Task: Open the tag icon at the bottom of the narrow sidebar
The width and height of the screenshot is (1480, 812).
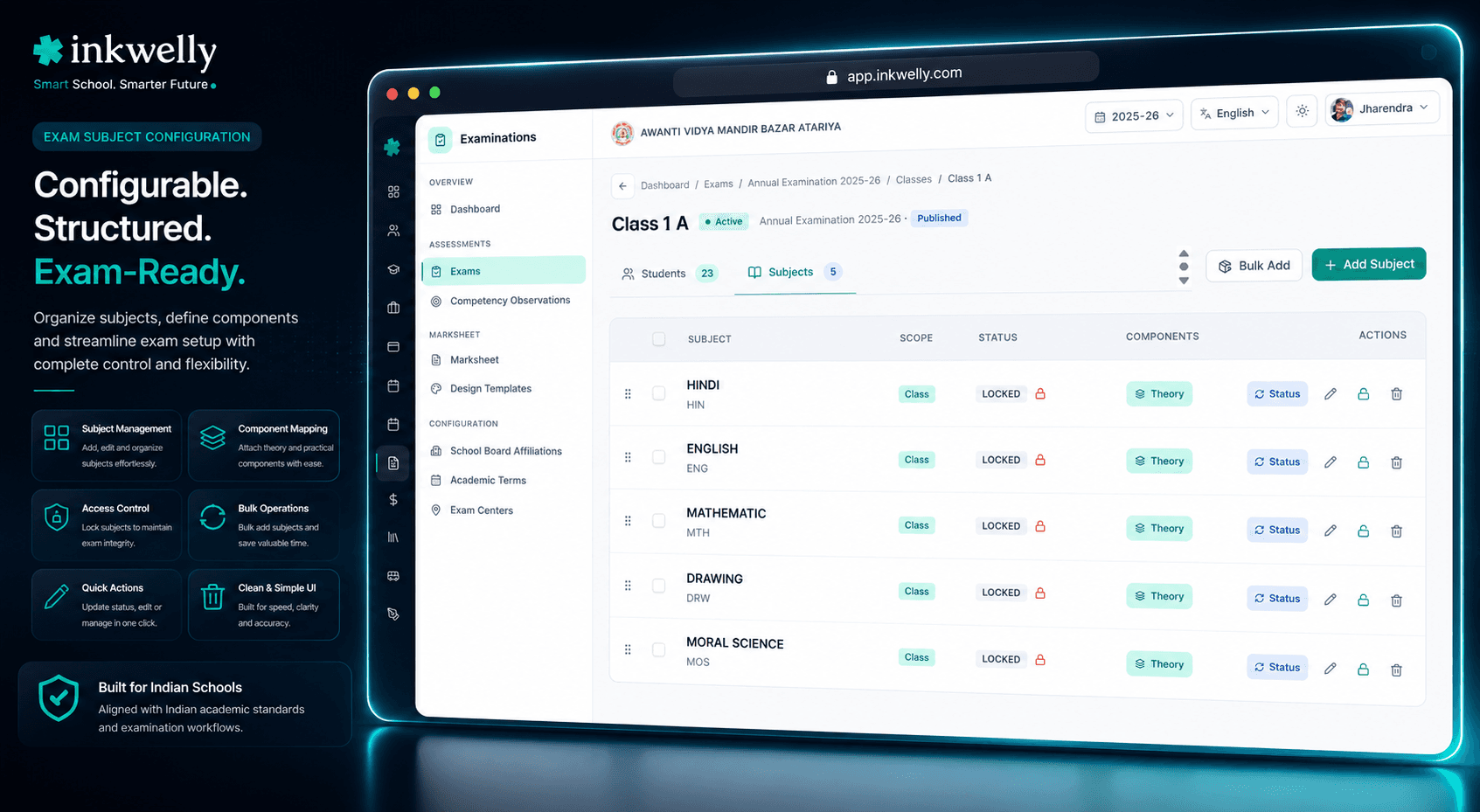Action: (x=393, y=614)
